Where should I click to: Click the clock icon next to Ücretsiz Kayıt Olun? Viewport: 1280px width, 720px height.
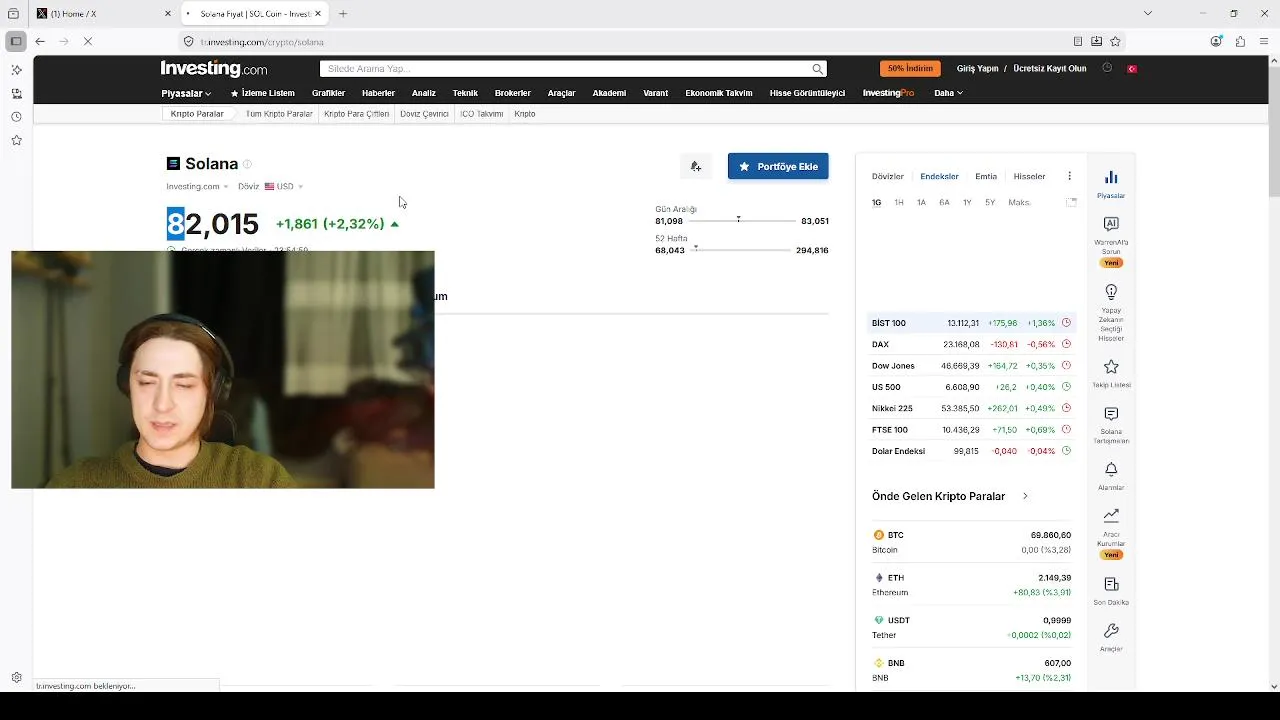[x=1107, y=68]
